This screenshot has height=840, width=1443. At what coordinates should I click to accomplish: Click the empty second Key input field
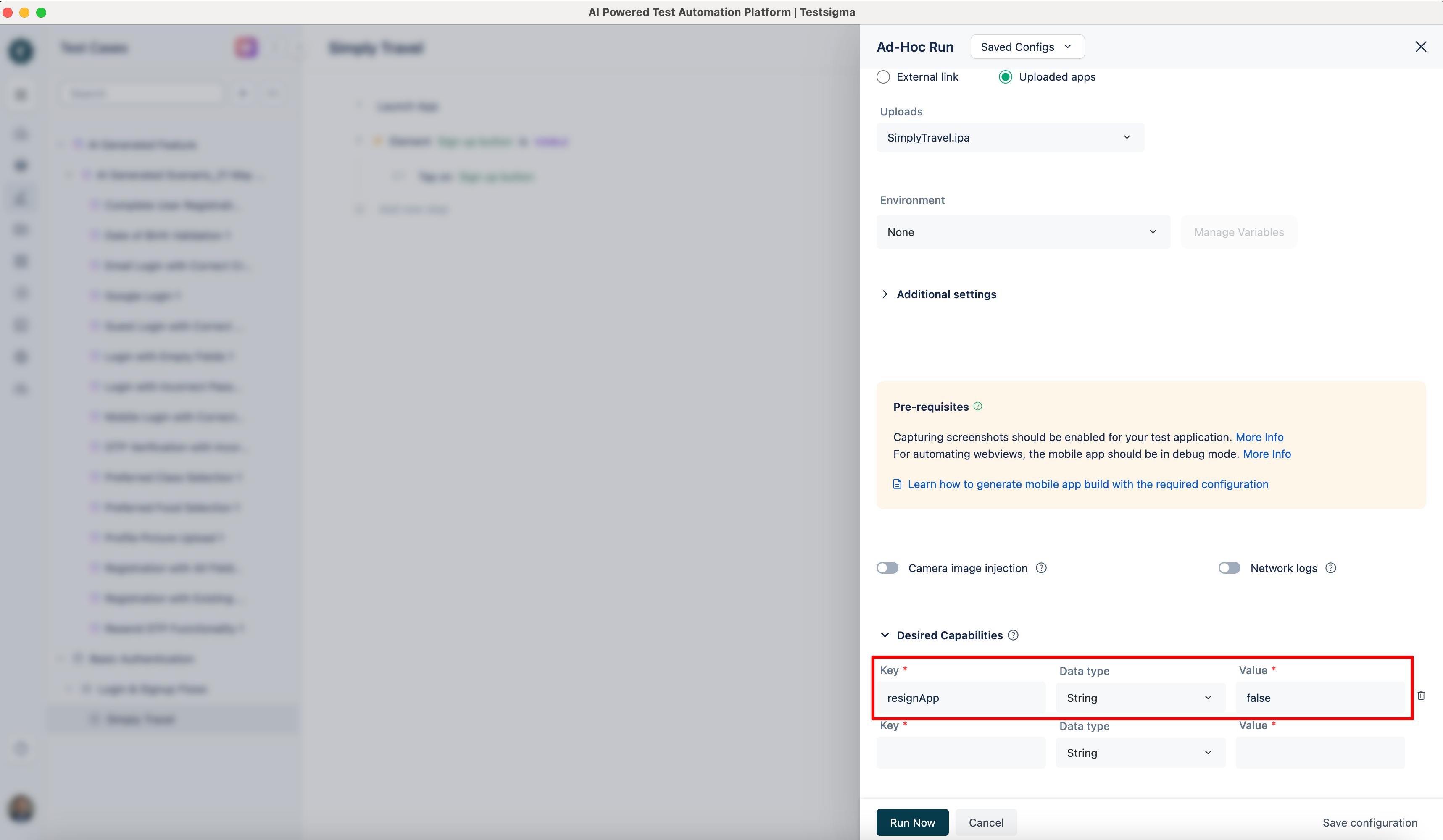[961, 753]
